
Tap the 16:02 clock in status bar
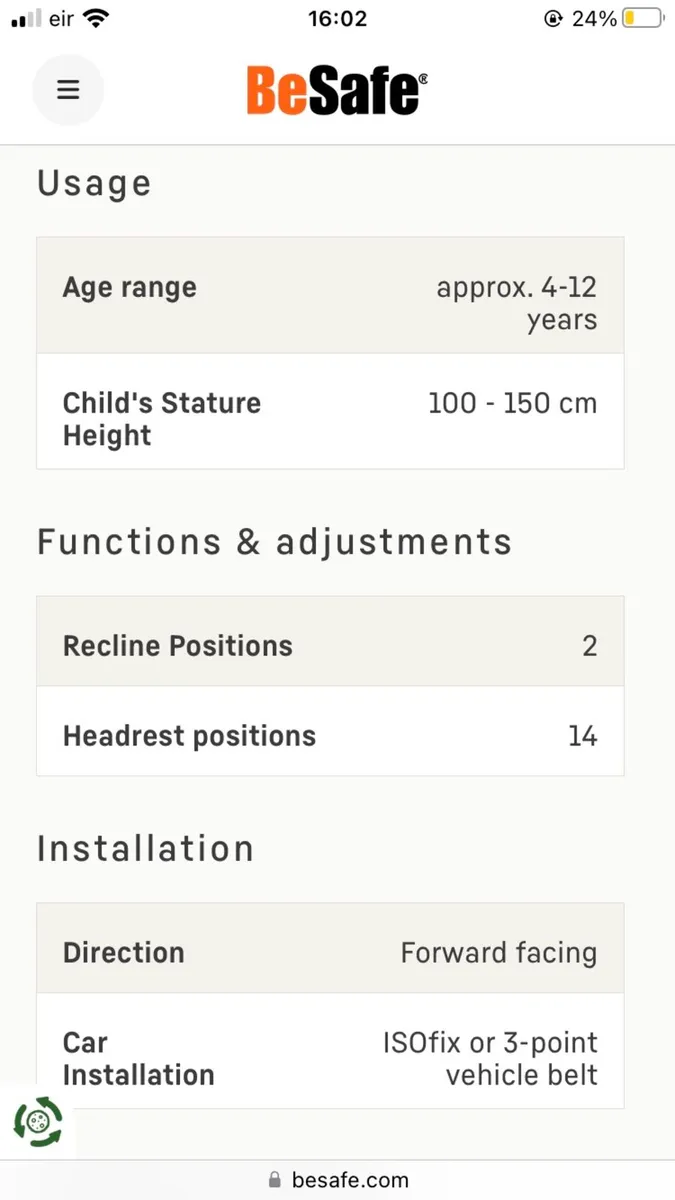pos(338,19)
